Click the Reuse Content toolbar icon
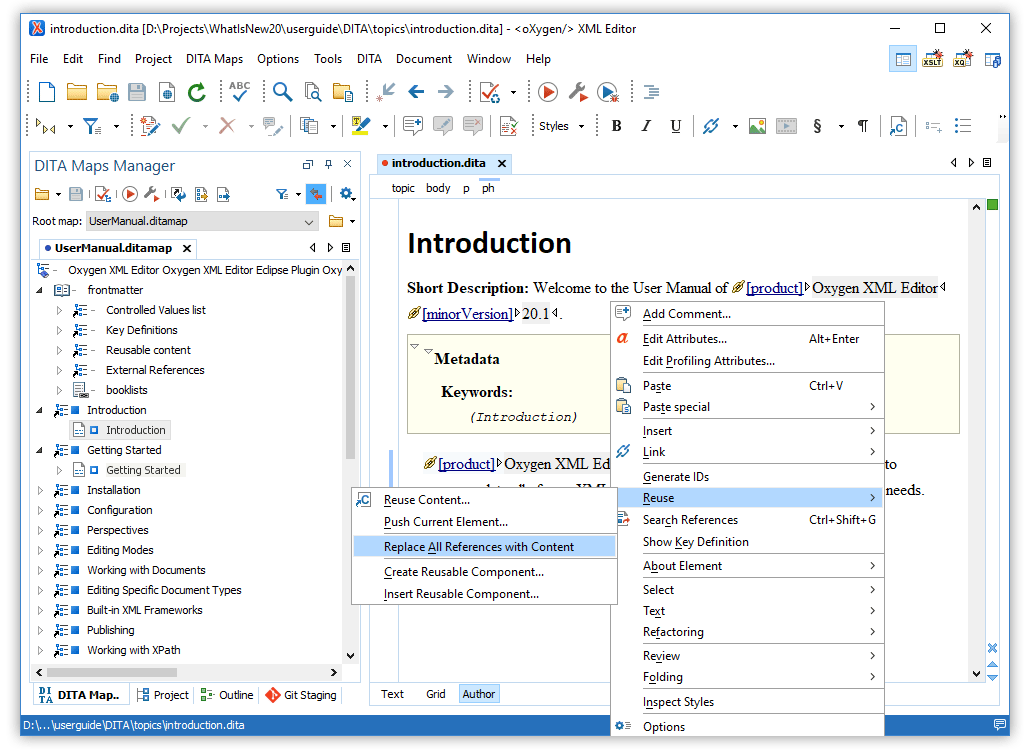Image resolution: width=1030 pixels, height=750 pixels. point(898,126)
